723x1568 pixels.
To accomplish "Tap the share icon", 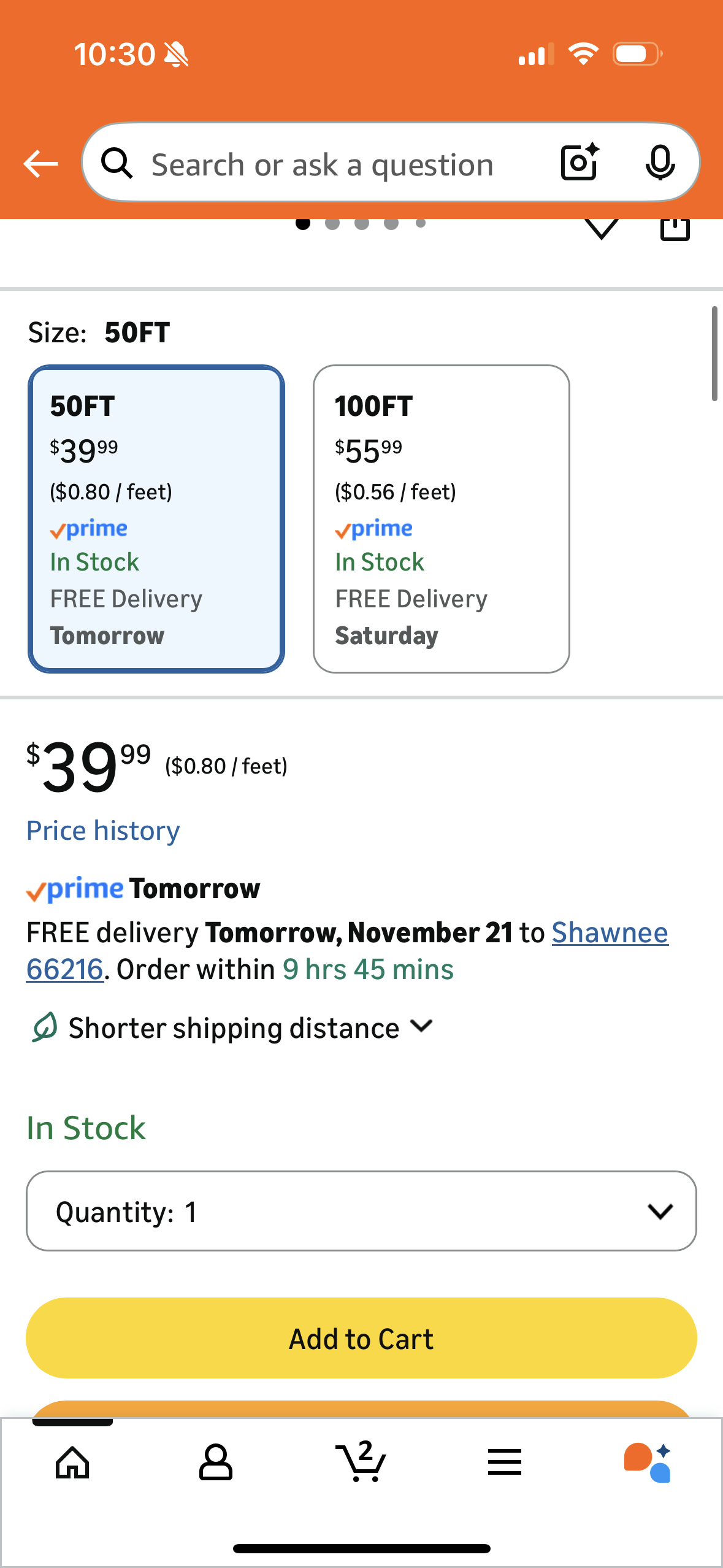I will click(x=675, y=228).
